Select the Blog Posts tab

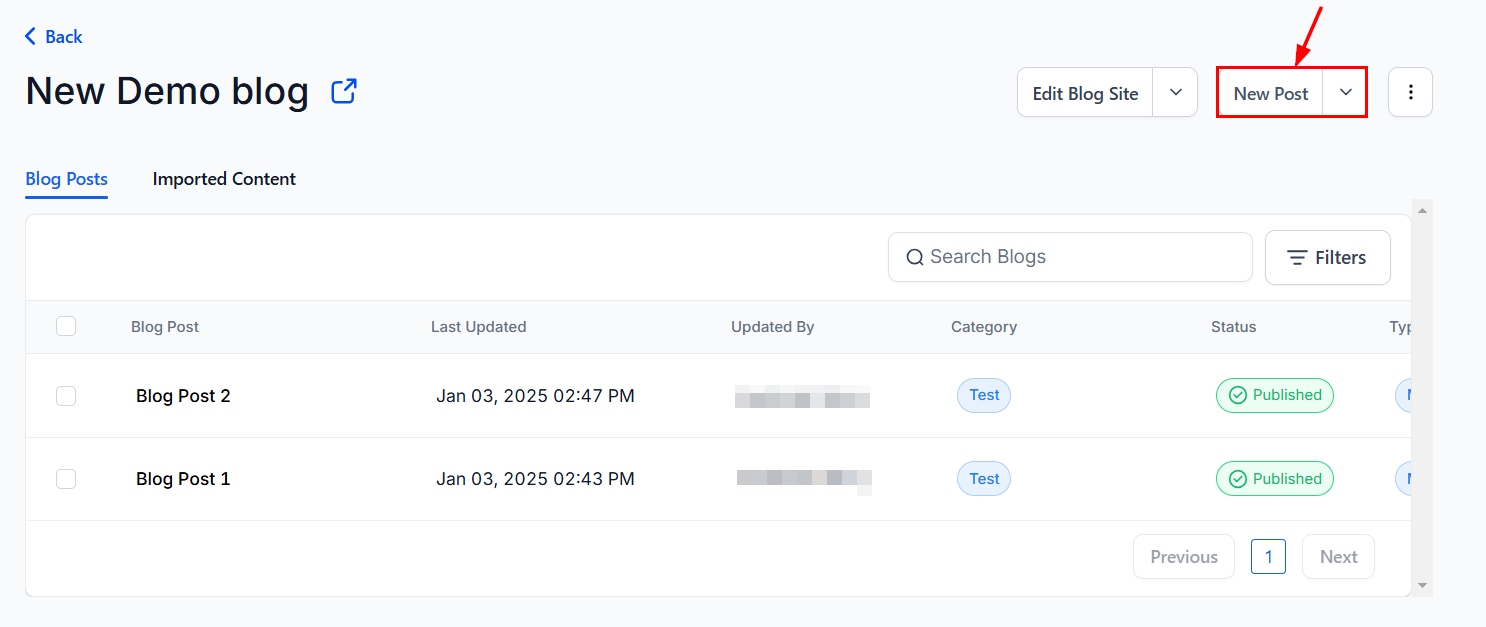tap(66, 179)
